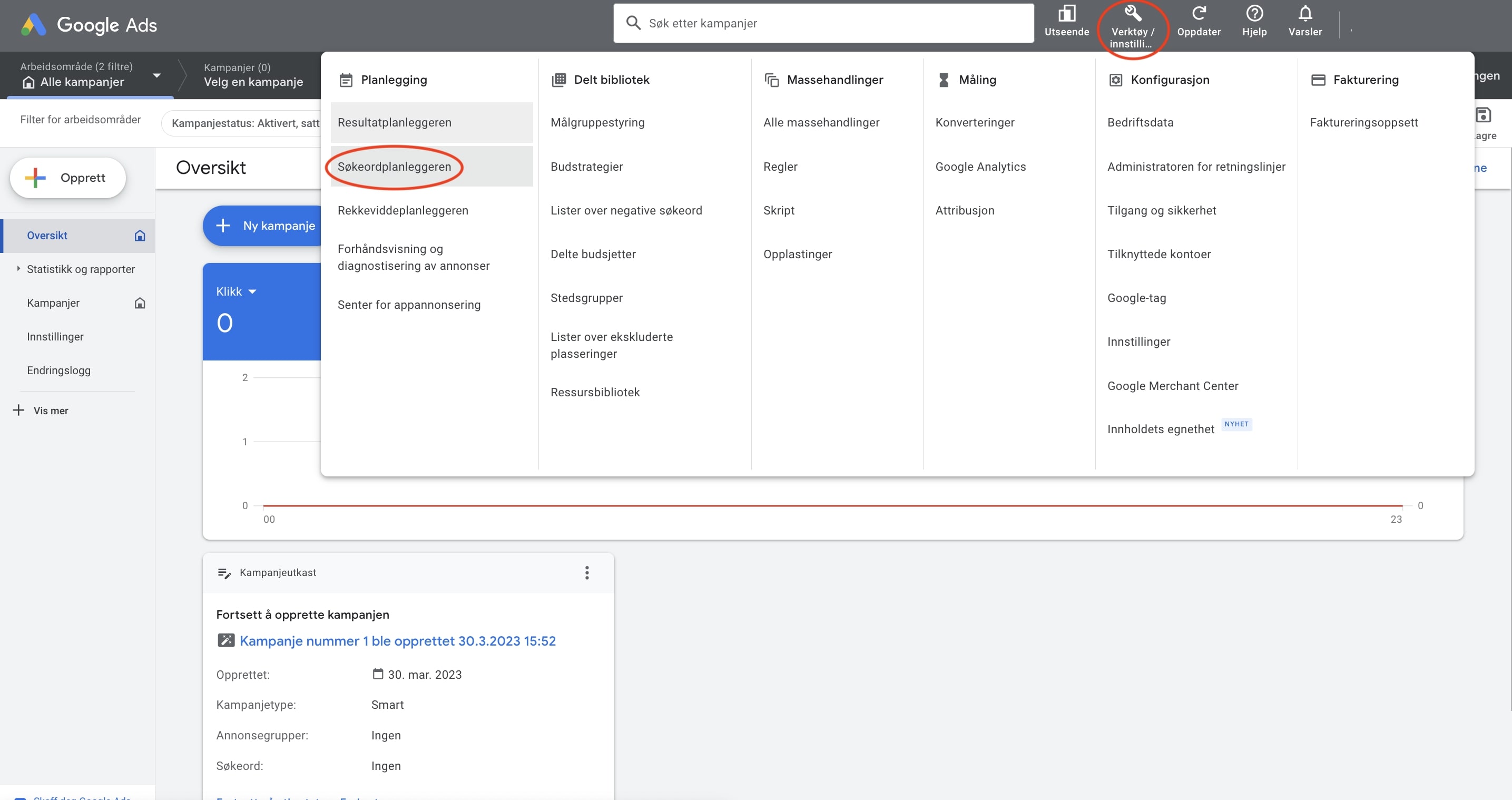Screen dimensions: 1512x800
Task: Click the Oppdater refresh icon
Action: [1198, 14]
